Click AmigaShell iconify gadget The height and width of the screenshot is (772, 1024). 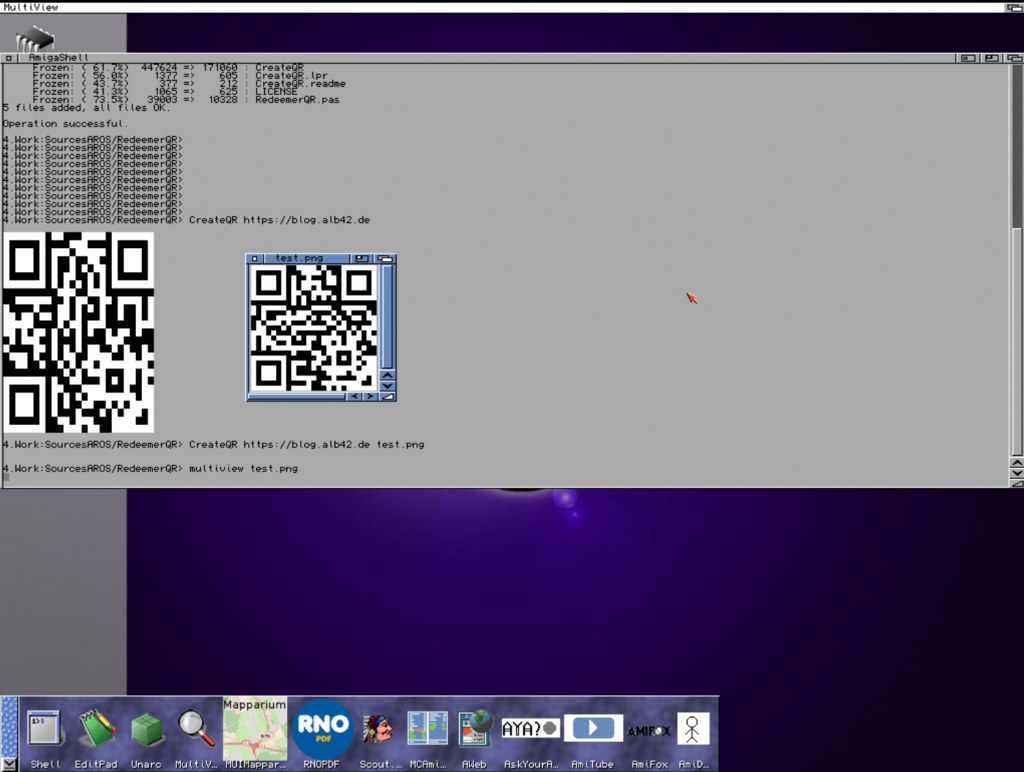point(968,58)
